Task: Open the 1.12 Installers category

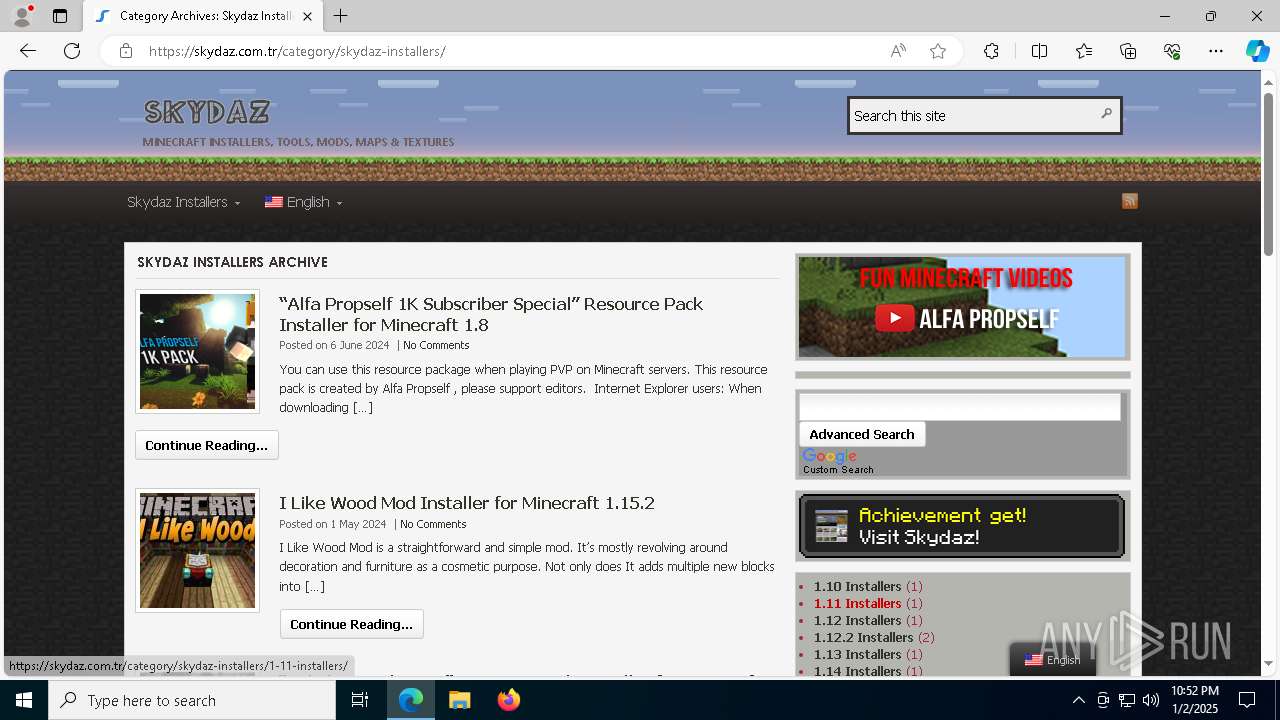Action: (x=857, y=620)
